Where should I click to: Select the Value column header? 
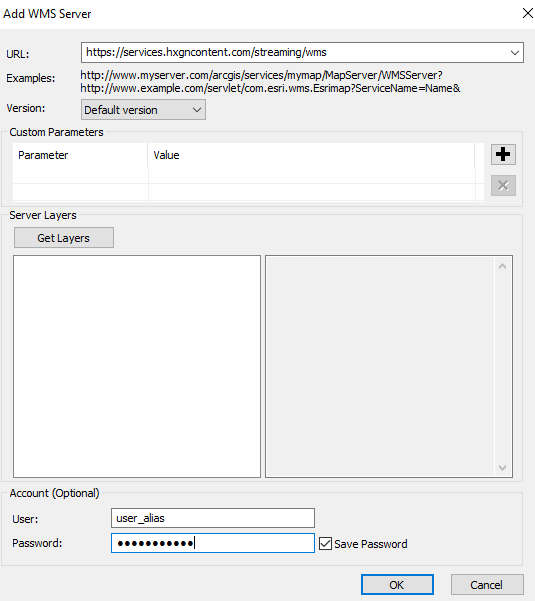311,155
